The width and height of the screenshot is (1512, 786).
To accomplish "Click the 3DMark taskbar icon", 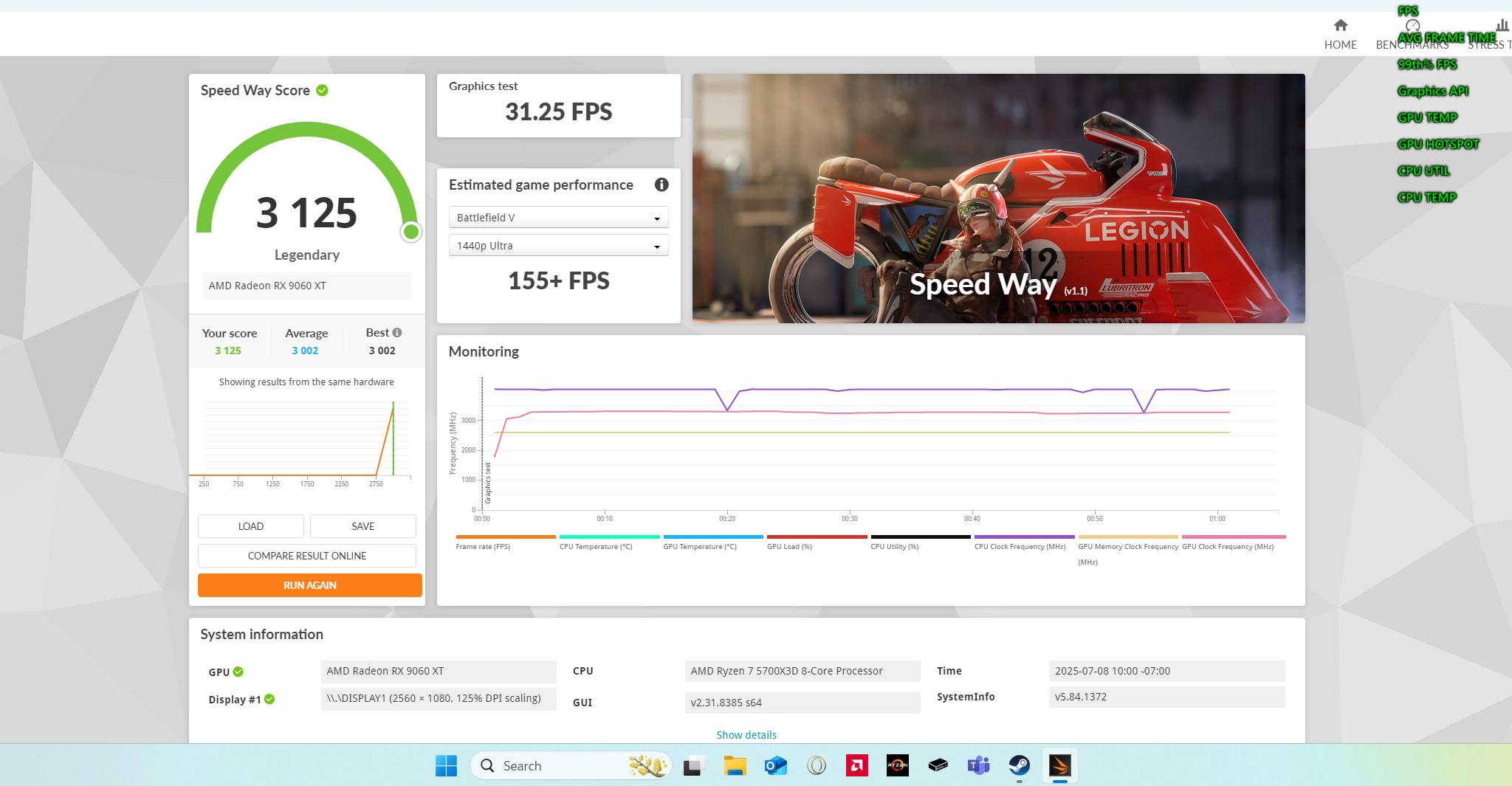I will click(x=1060, y=765).
